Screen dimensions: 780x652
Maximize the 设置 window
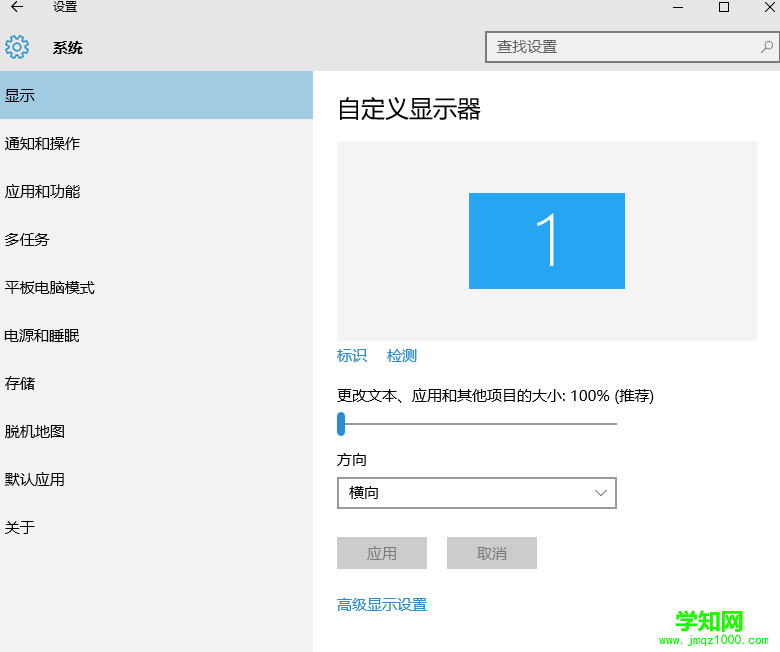[x=724, y=7]
